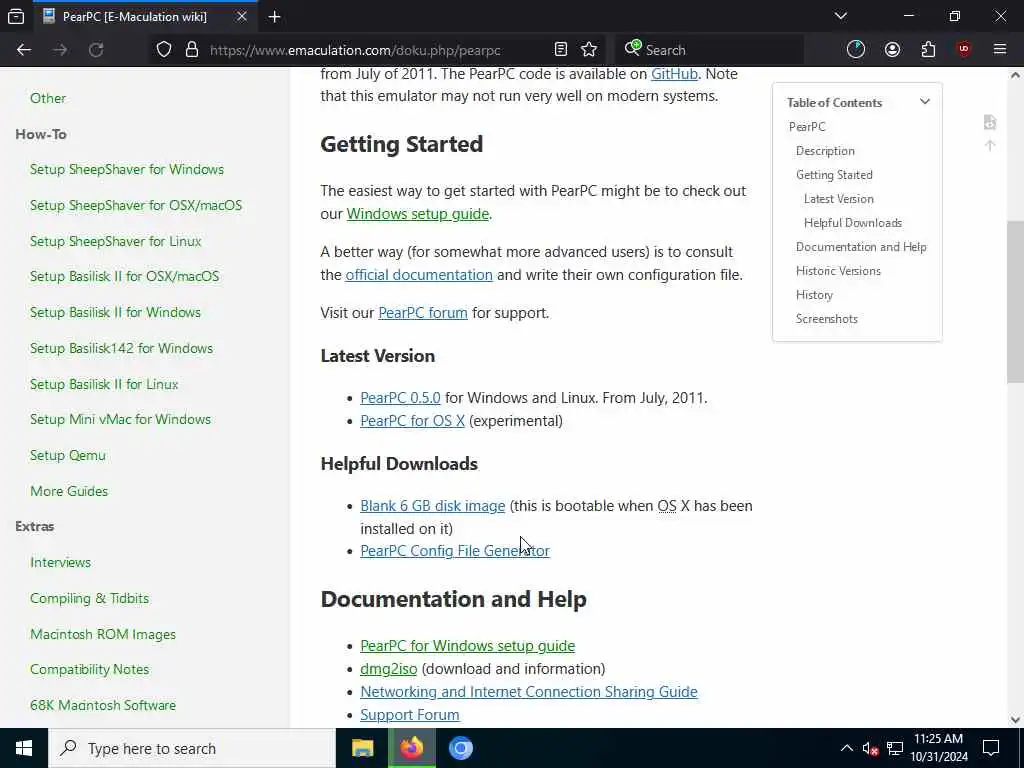This screenshot has width=1024, height=768.
Task: Open File Explorer from the taskbar
Action: (x=362, y=748)
